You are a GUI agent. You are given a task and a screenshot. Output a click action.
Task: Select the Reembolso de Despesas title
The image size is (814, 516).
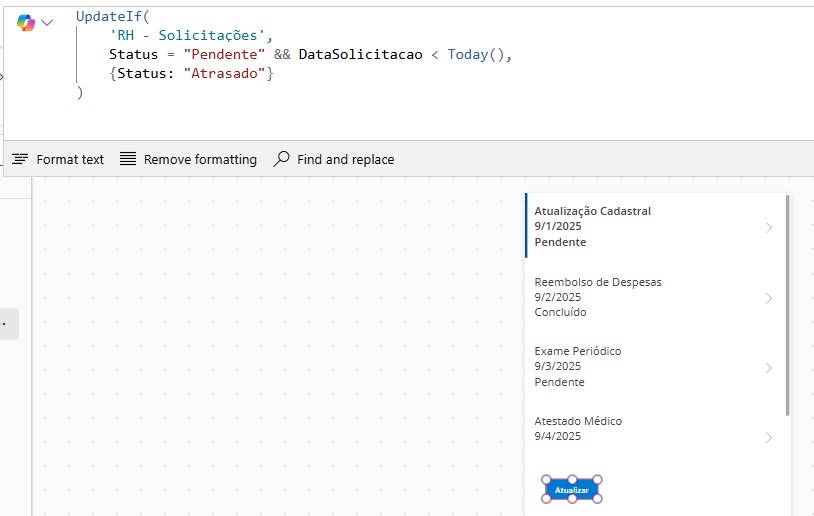point(597,282)
